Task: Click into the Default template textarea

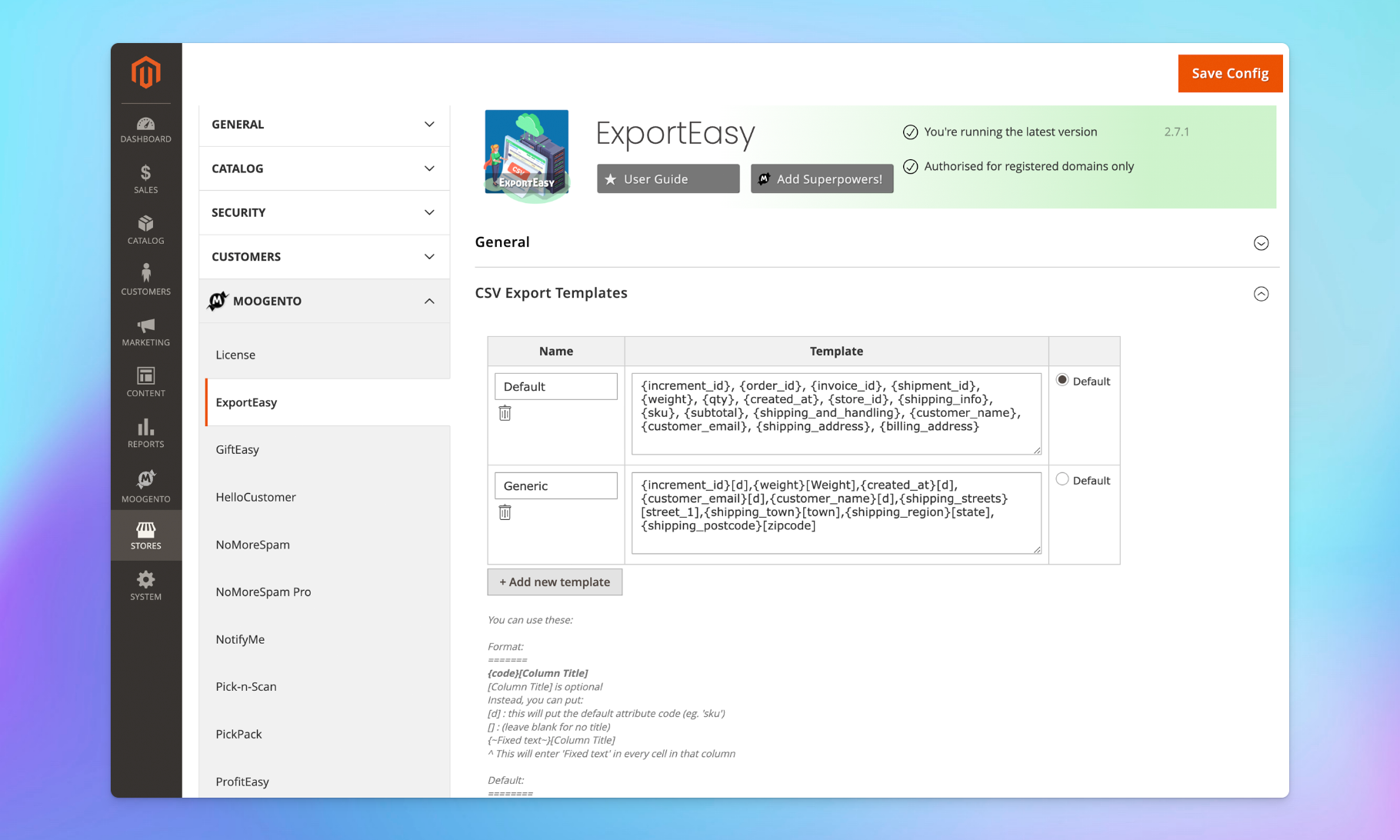Action: 836,414
